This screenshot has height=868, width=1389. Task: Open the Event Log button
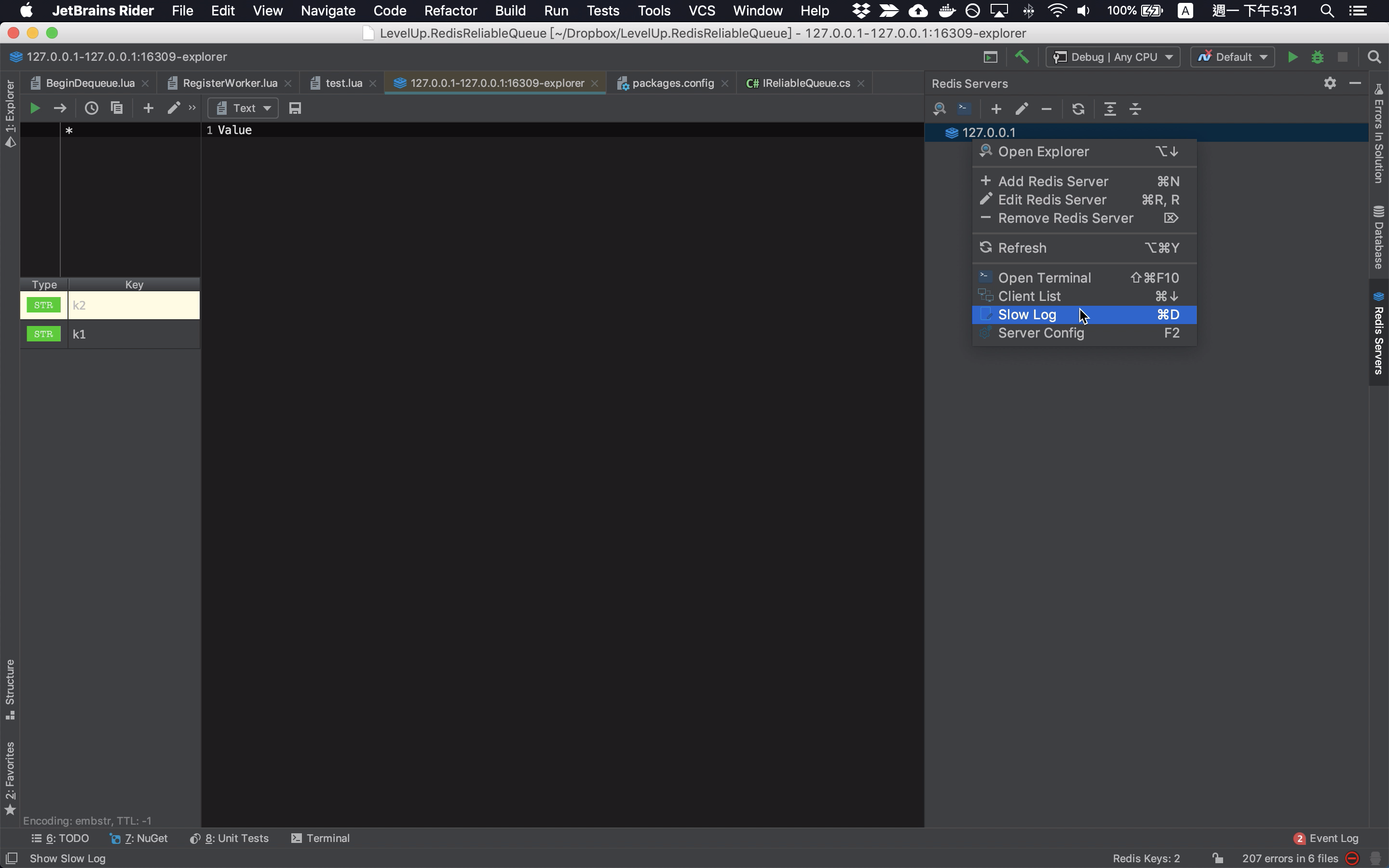[x=1326, y=838]
